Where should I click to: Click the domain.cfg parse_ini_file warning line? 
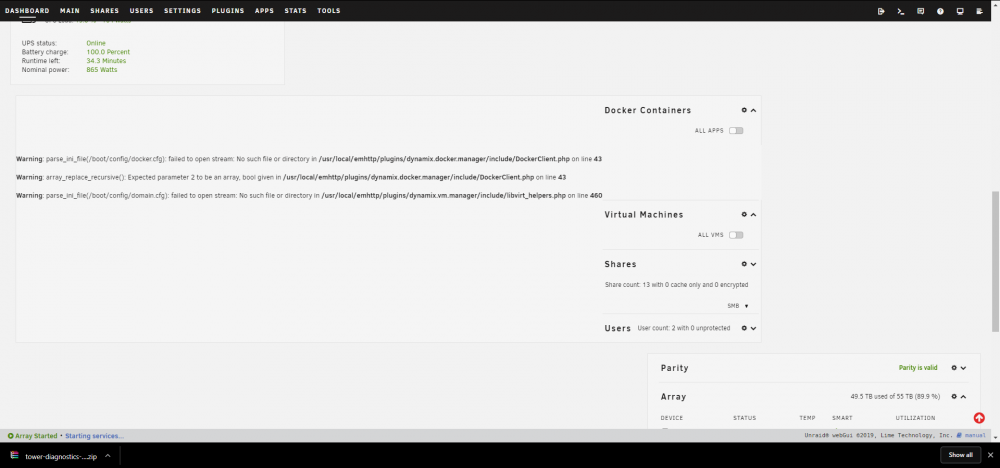pos(309,196)
